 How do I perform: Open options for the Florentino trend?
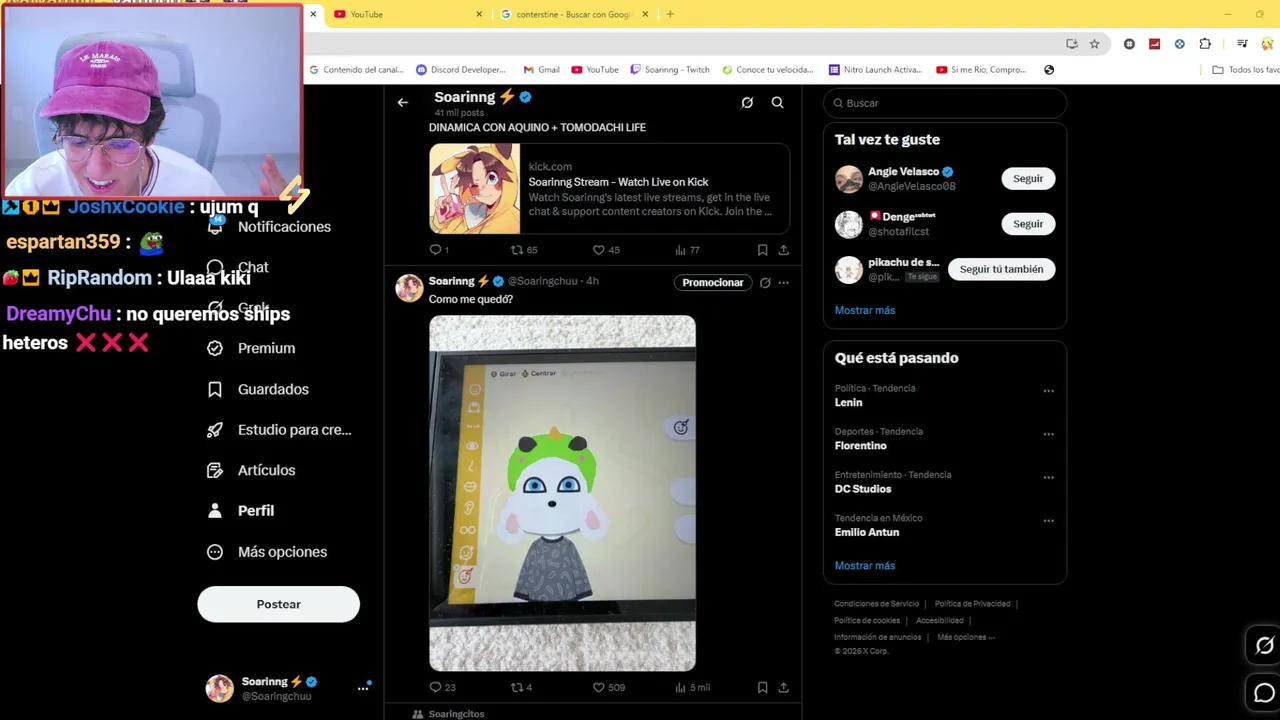point(1048,434)
